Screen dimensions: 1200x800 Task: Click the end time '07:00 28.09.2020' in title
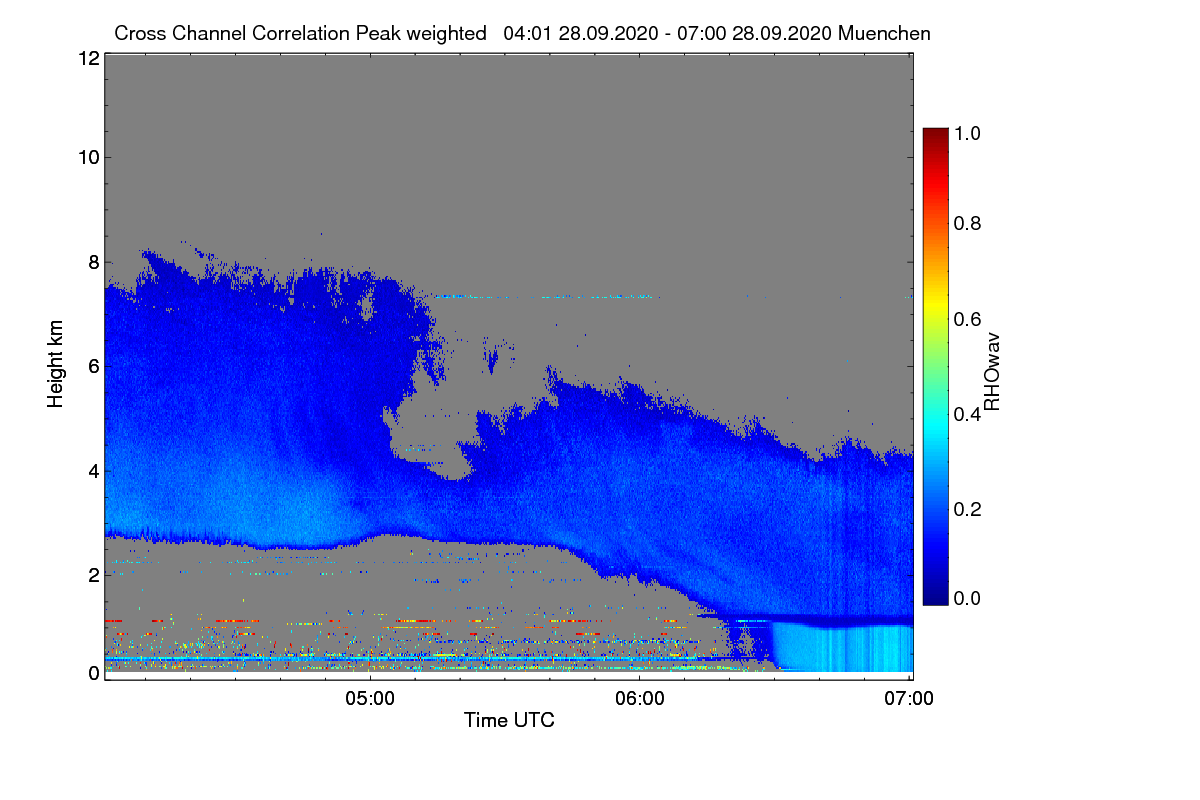tap(755, 33)
